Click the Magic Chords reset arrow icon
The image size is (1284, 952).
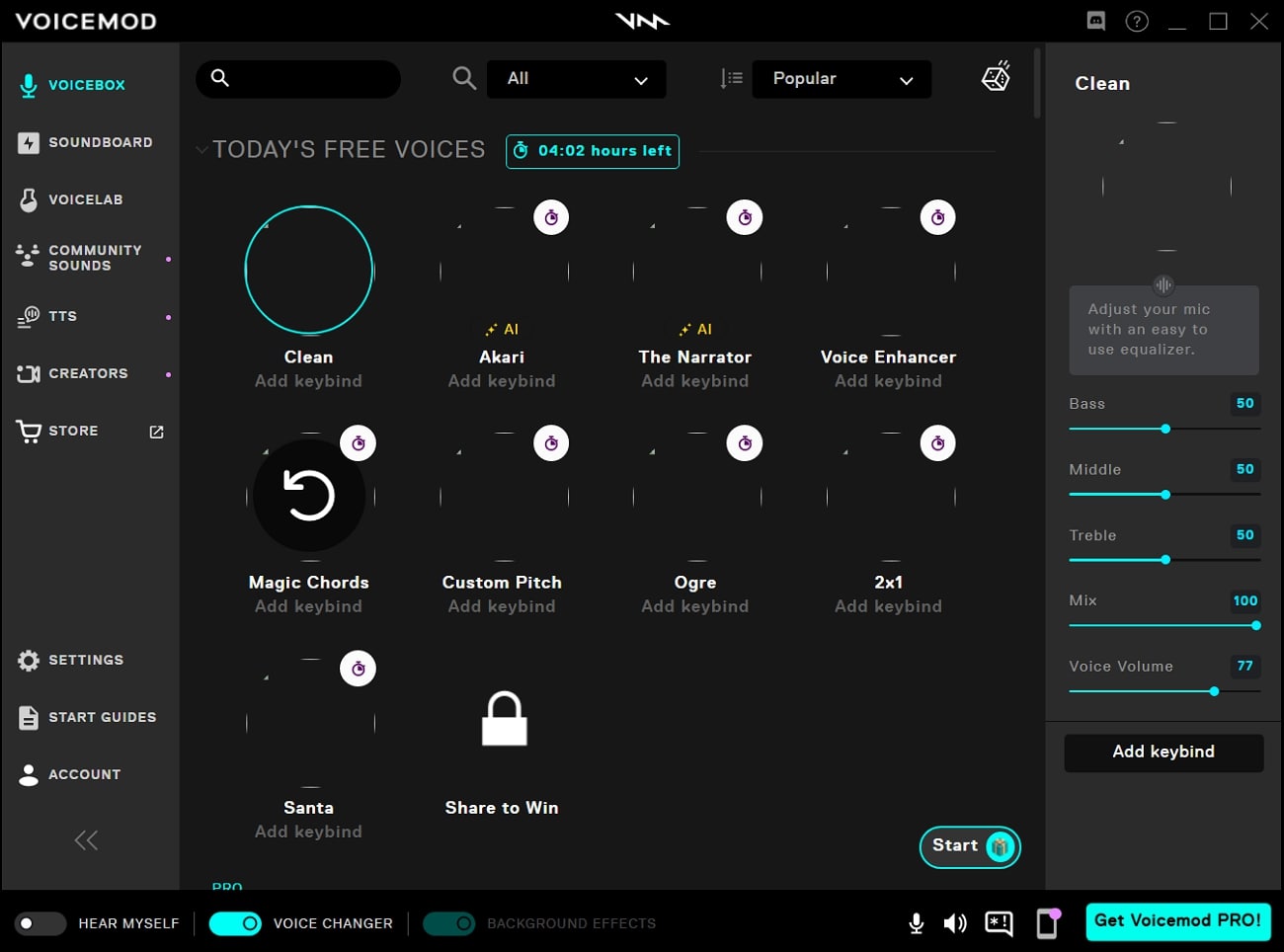pyautogui.click(x=309, y=496)
